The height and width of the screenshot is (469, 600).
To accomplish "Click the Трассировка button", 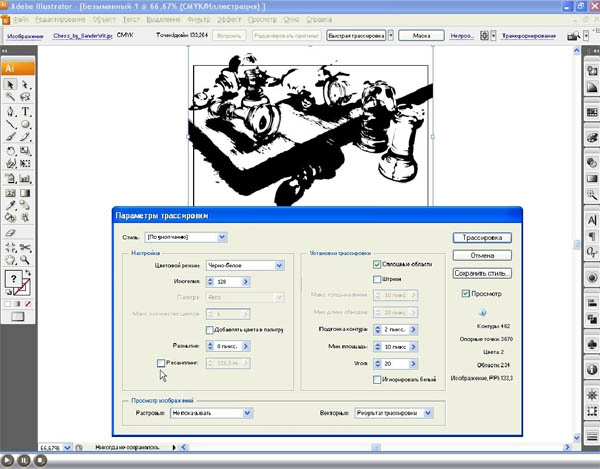I will coord(482,238).
